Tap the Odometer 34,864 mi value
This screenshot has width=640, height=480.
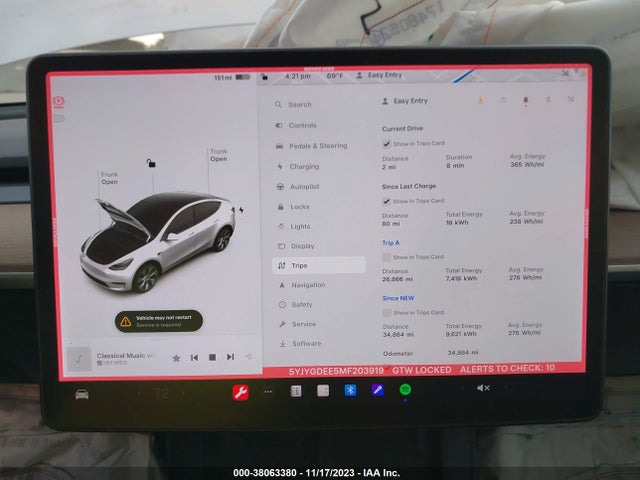coord(463,352)
